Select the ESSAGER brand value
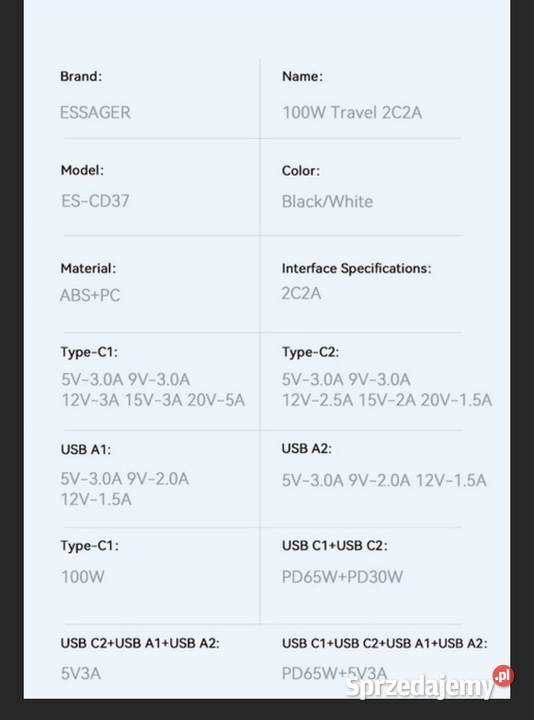This screenshot has height=720, width=534. [x=96, y=112]
